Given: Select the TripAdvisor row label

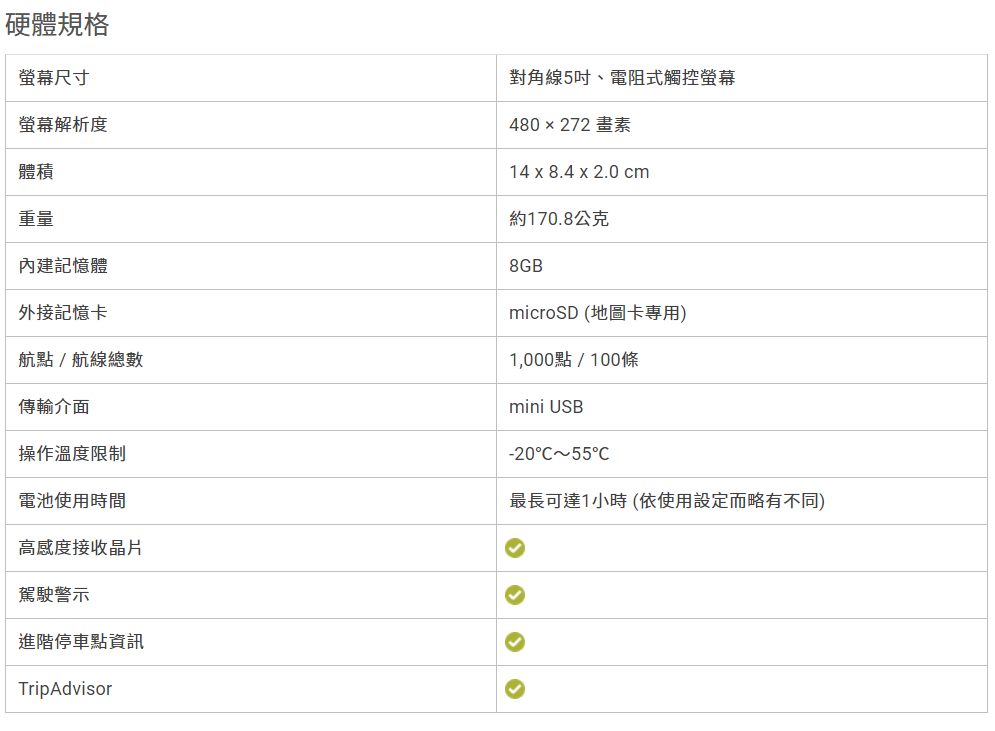Looking at the screenshot, I should pos(65,688).
